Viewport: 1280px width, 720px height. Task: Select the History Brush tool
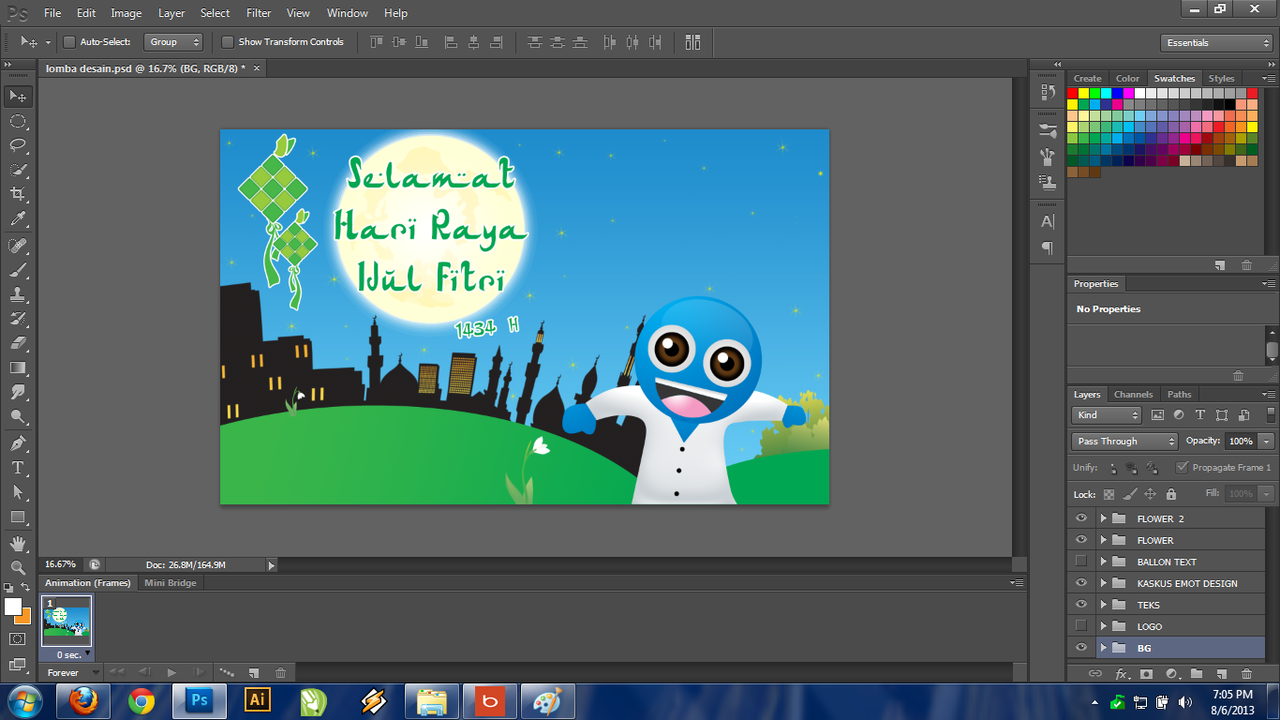pyautogui.click(x=18, y=319)
